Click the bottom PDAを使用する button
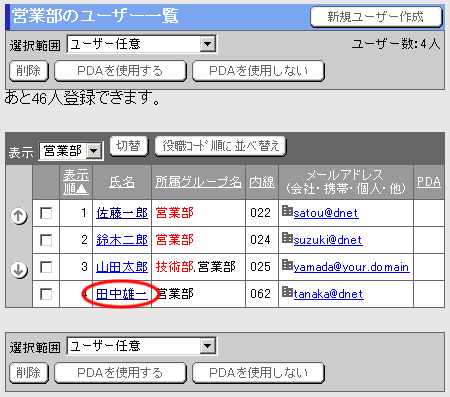450x397 pixels. pyautogui.click(x=120, y=373)
